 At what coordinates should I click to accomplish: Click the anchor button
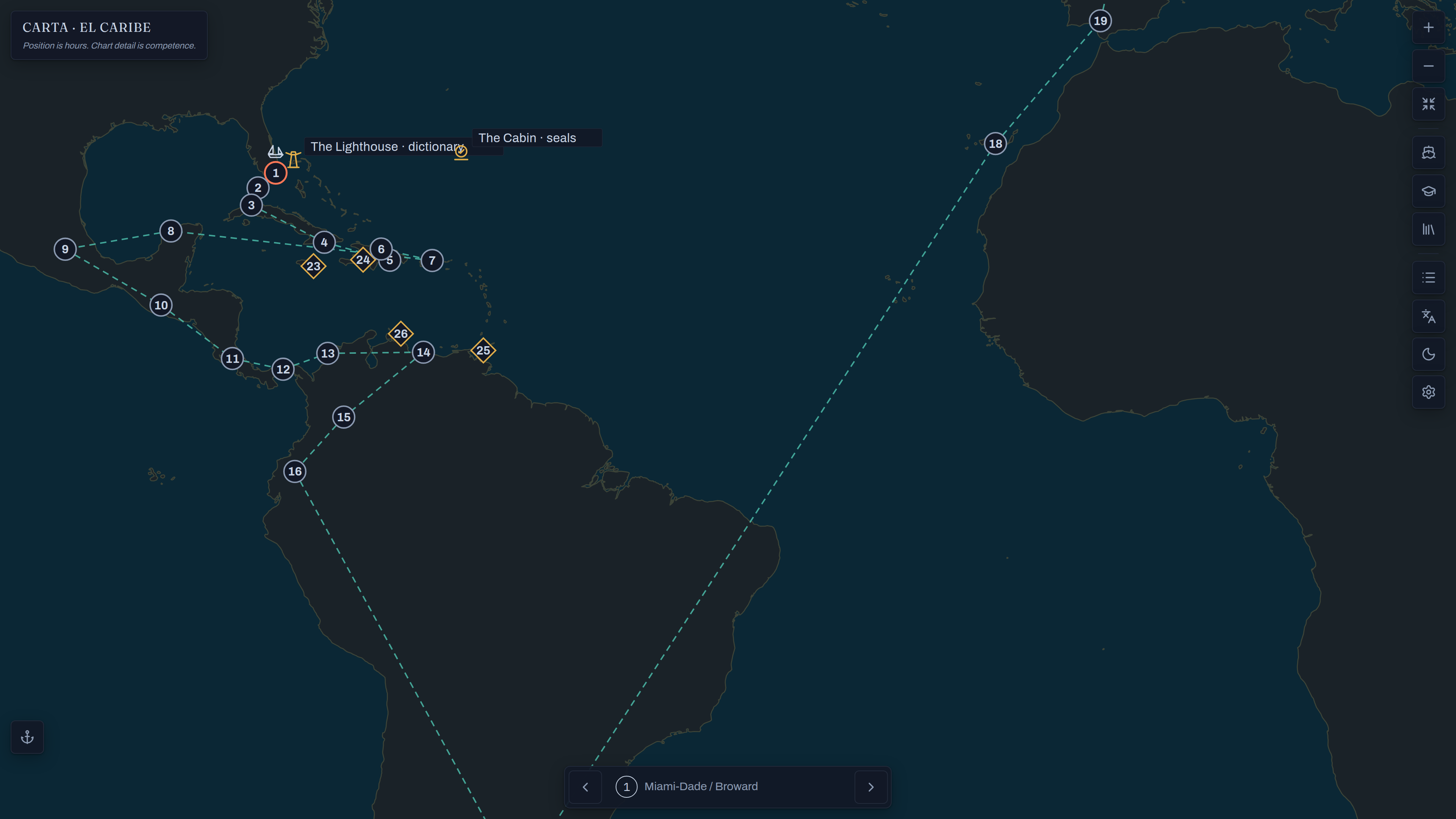pyautogui.click(x=27, y=737)
